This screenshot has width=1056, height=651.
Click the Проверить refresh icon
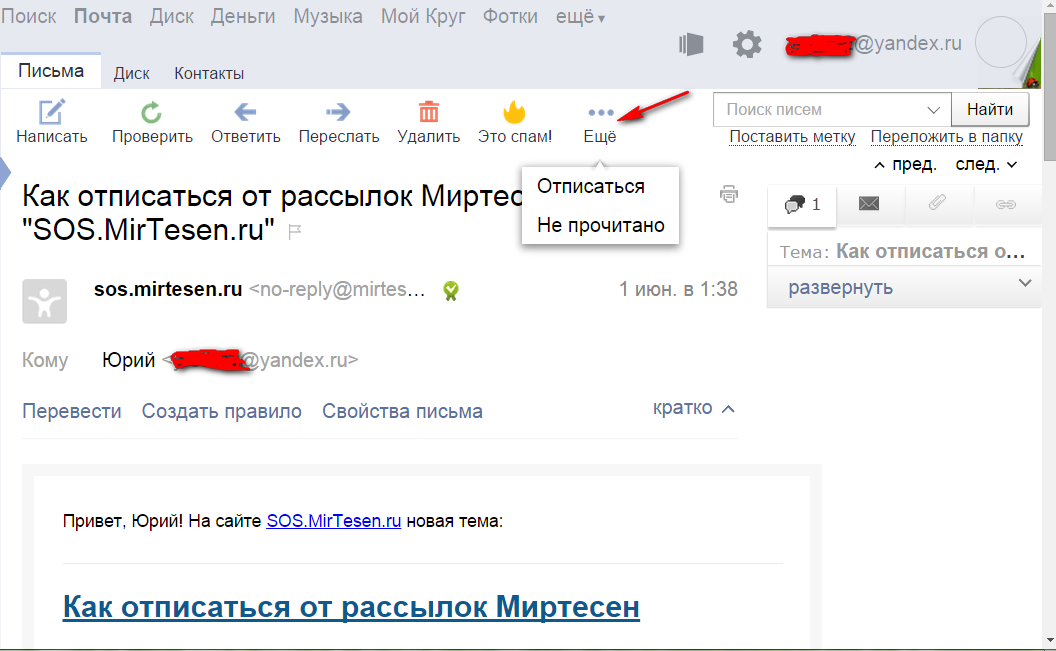pos(152,112)
